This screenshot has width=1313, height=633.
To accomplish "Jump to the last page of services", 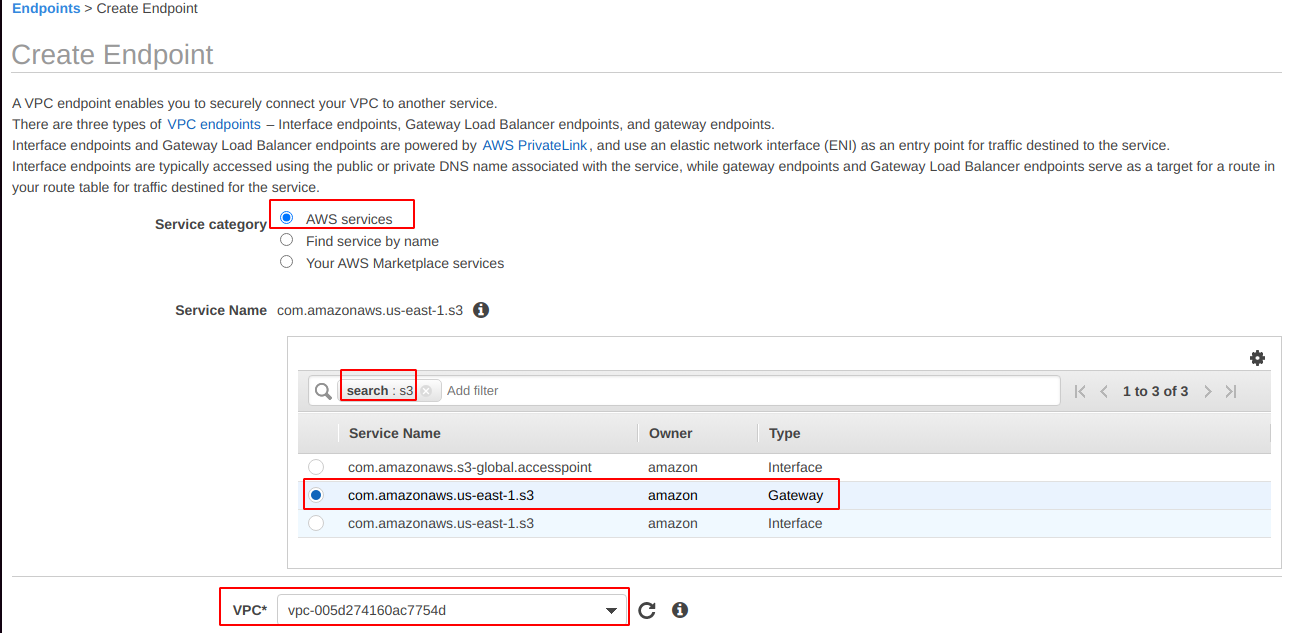I will [x=1231, y=391].
